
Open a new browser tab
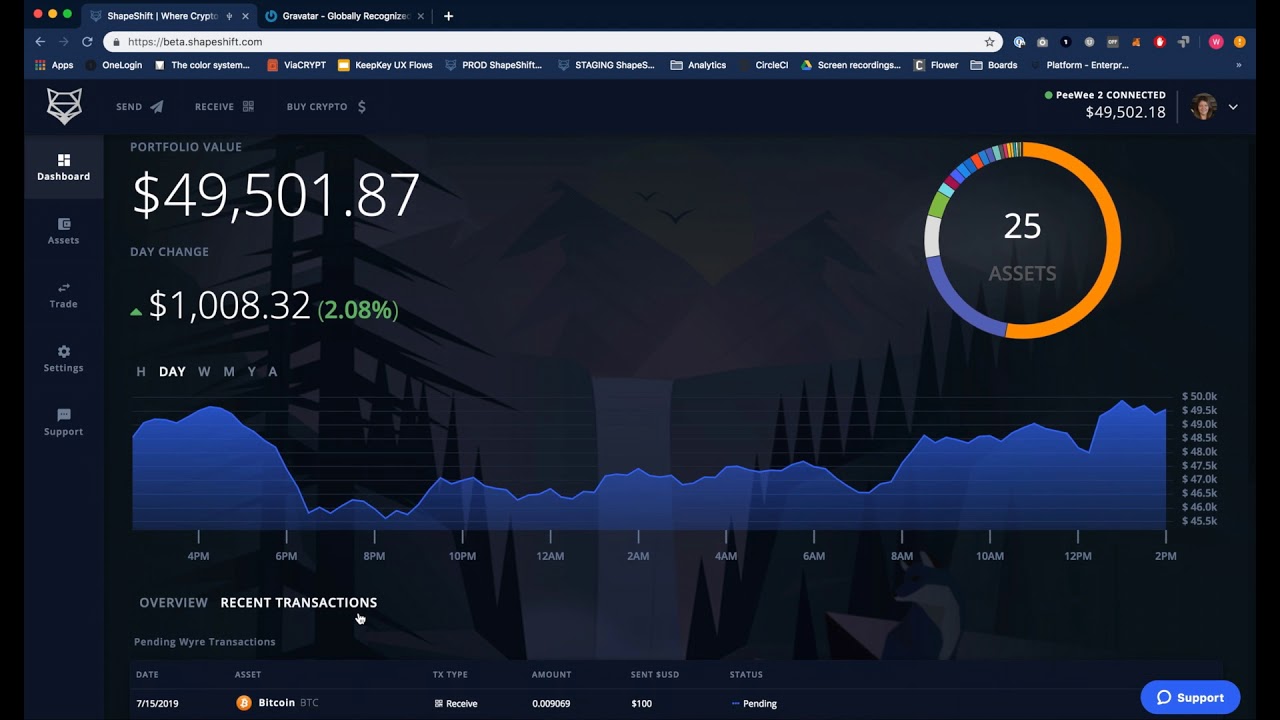point(448,16)
